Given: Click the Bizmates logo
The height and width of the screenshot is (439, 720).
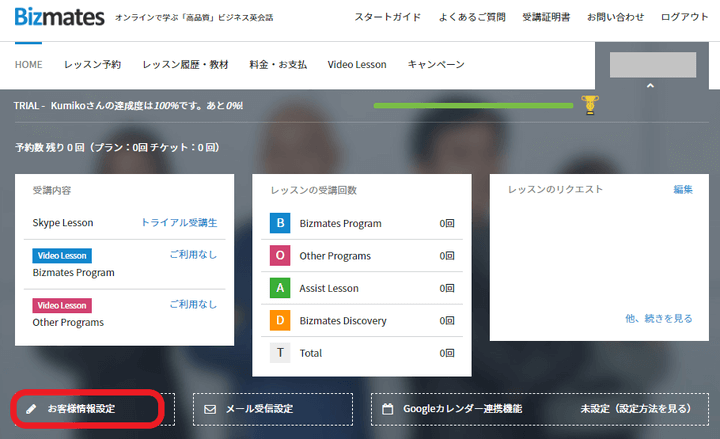Looking at the screenshot, I should coord(60,17).
